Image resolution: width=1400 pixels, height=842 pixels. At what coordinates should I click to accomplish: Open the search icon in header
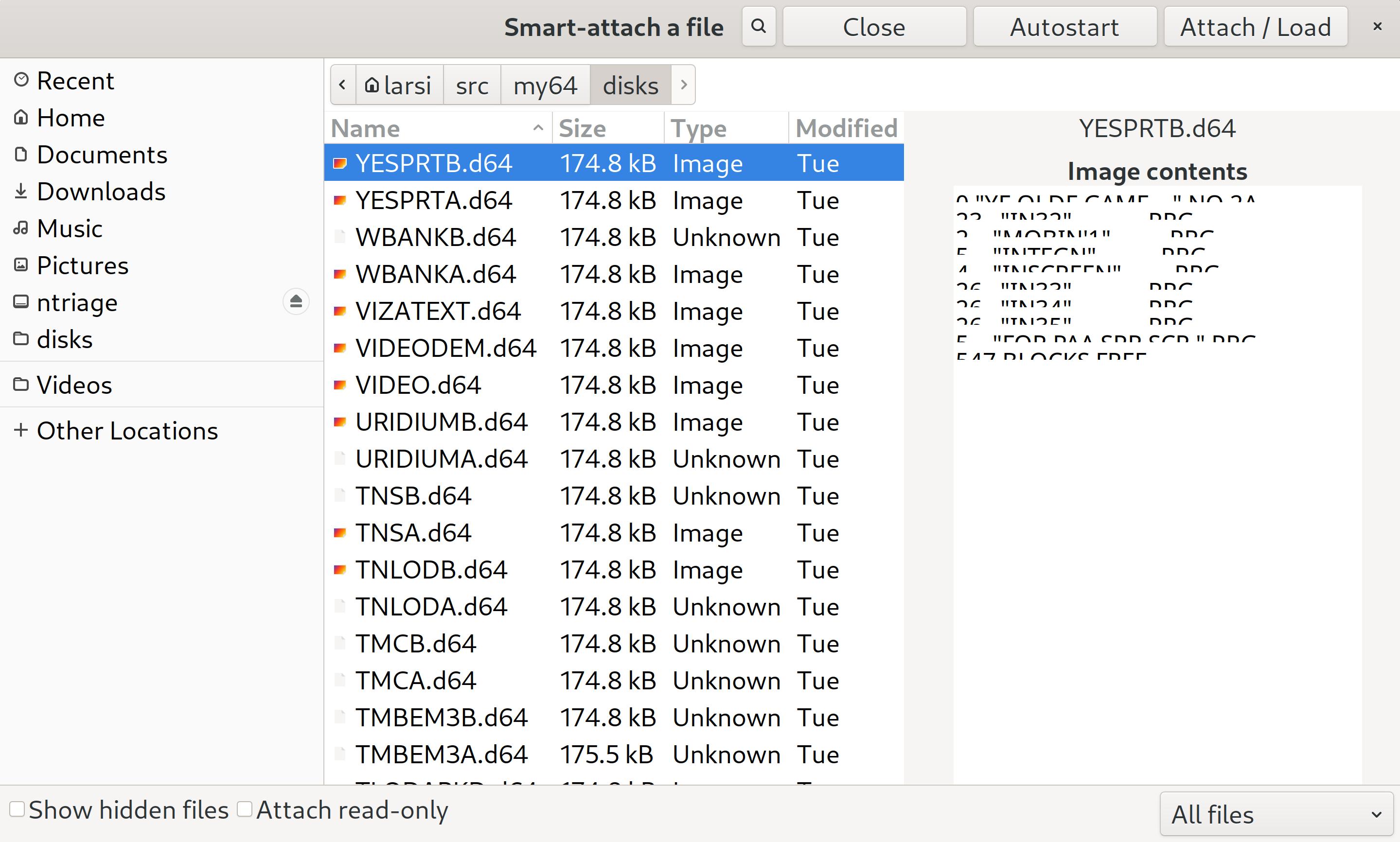(759, 26)
